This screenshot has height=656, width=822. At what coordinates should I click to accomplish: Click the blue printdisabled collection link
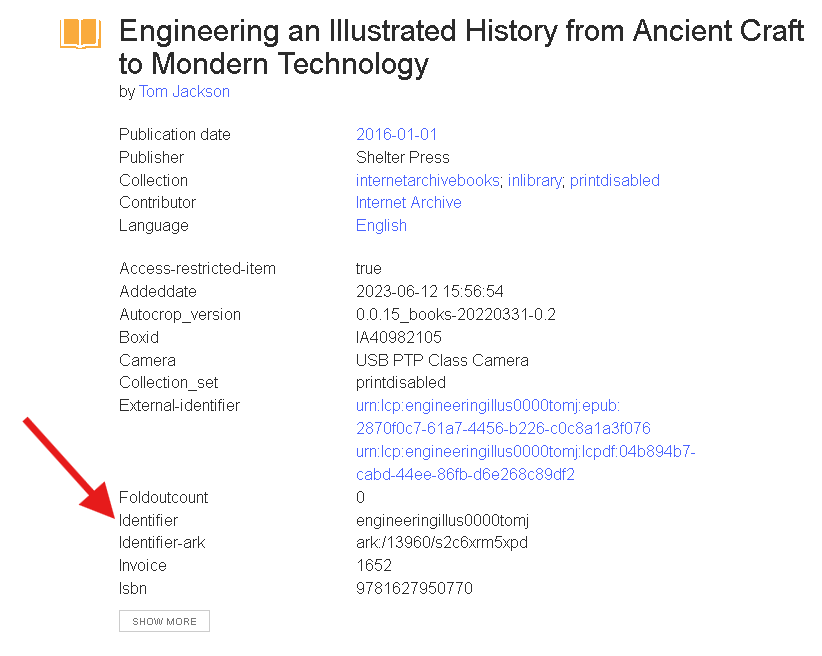pyautogui.click(x=614, y=180)
